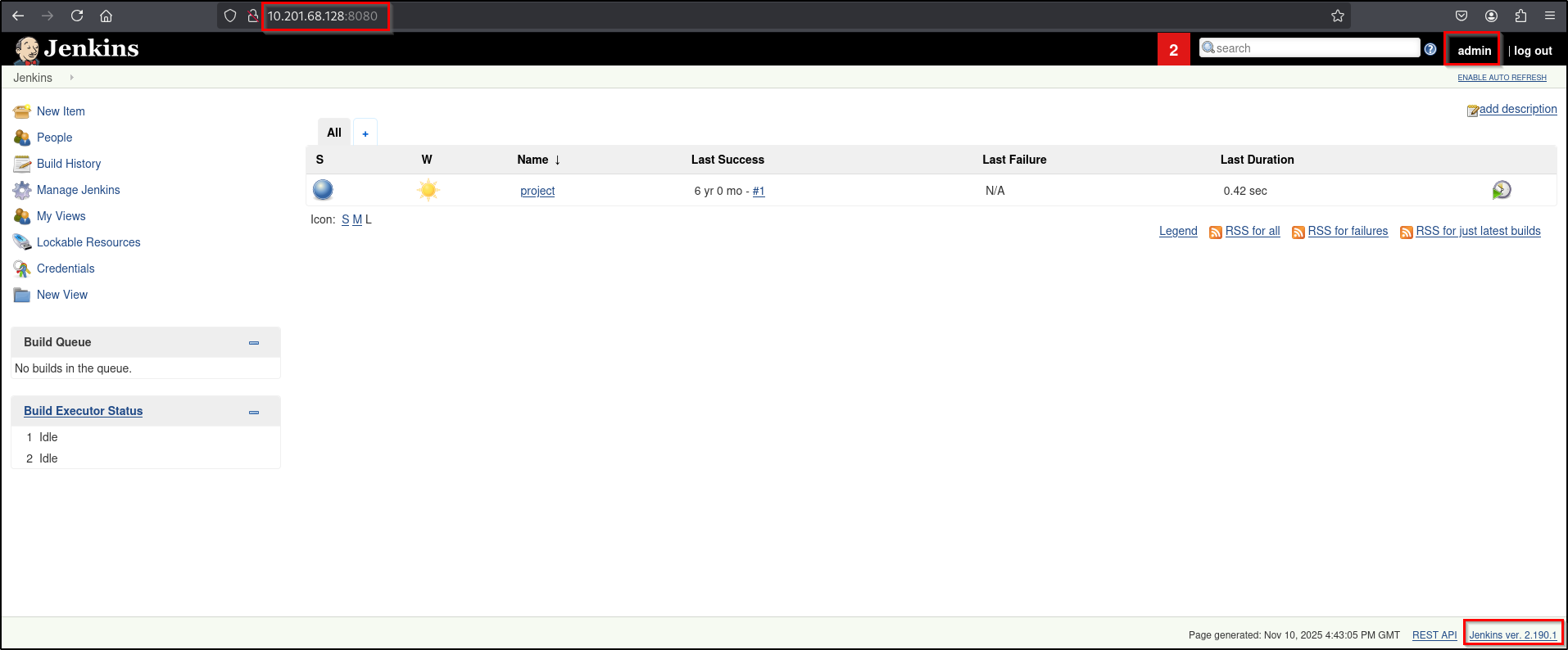This screenshot has width=1568, height=650.
Task: Click the My Views icon
Action: pyautogui.click(x=22, y=216)
